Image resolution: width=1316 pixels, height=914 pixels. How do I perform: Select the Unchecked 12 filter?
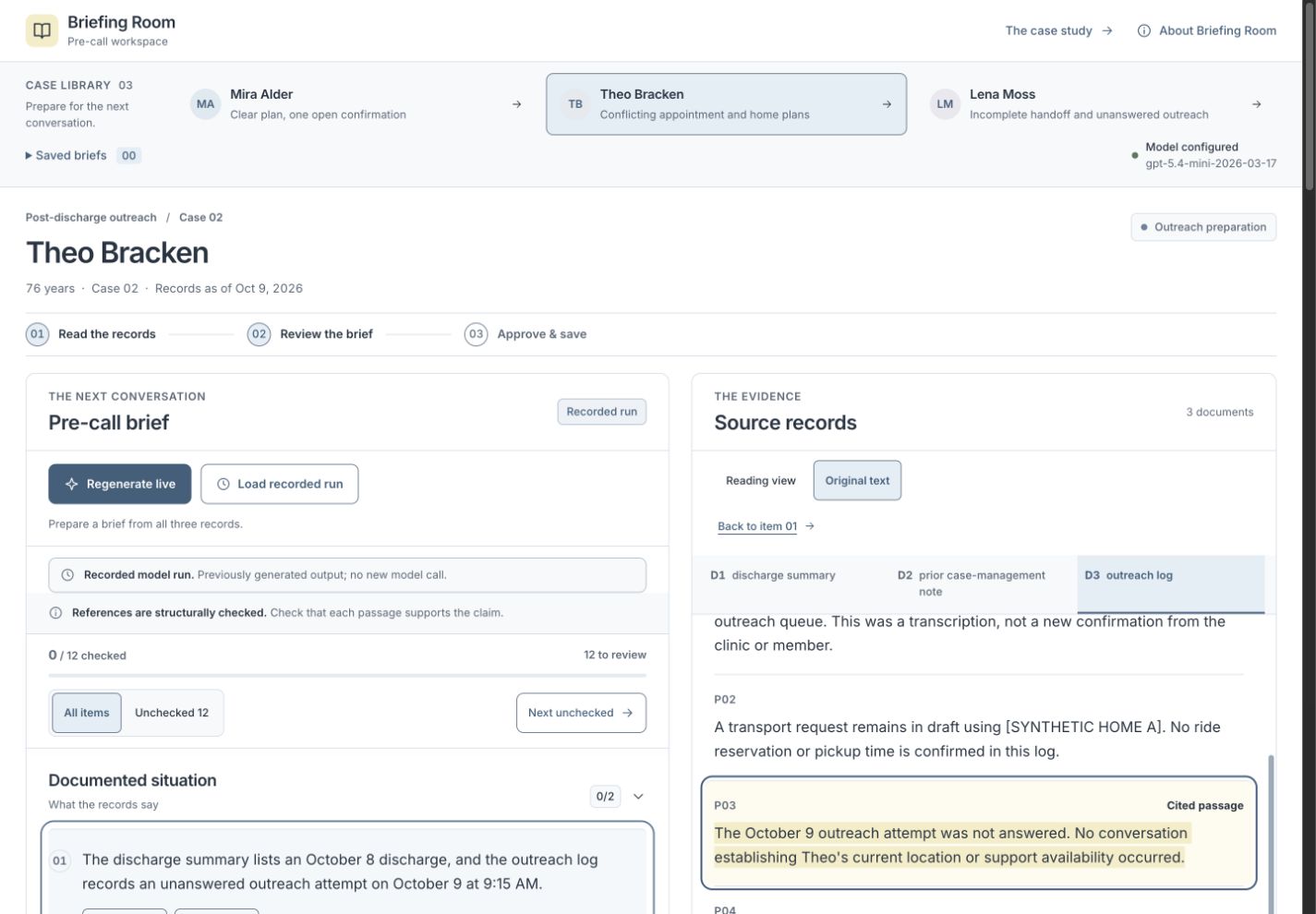pos(172,713)
